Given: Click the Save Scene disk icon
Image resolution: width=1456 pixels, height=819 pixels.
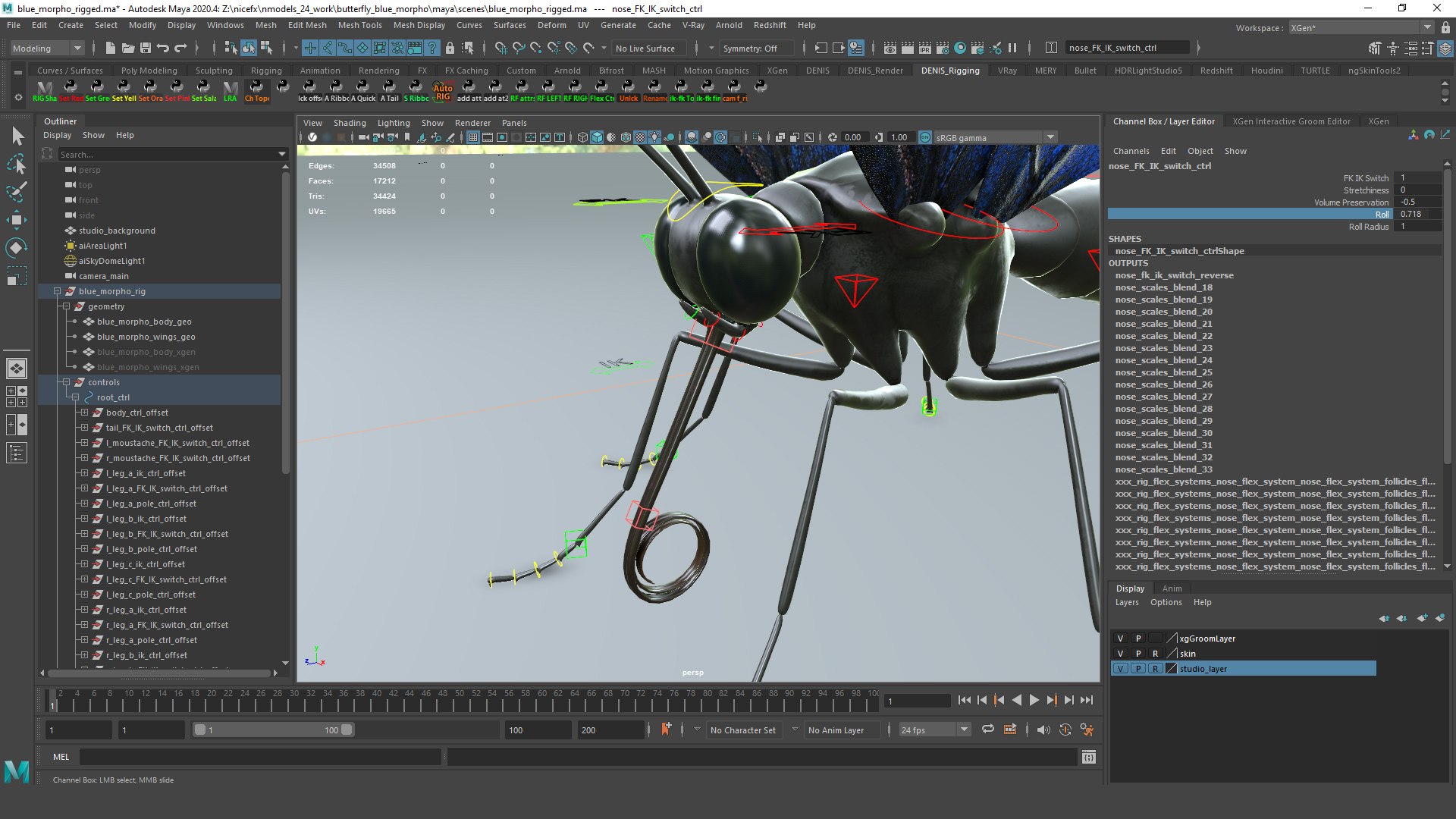Looking at the screenshot, I should (145, 48).
